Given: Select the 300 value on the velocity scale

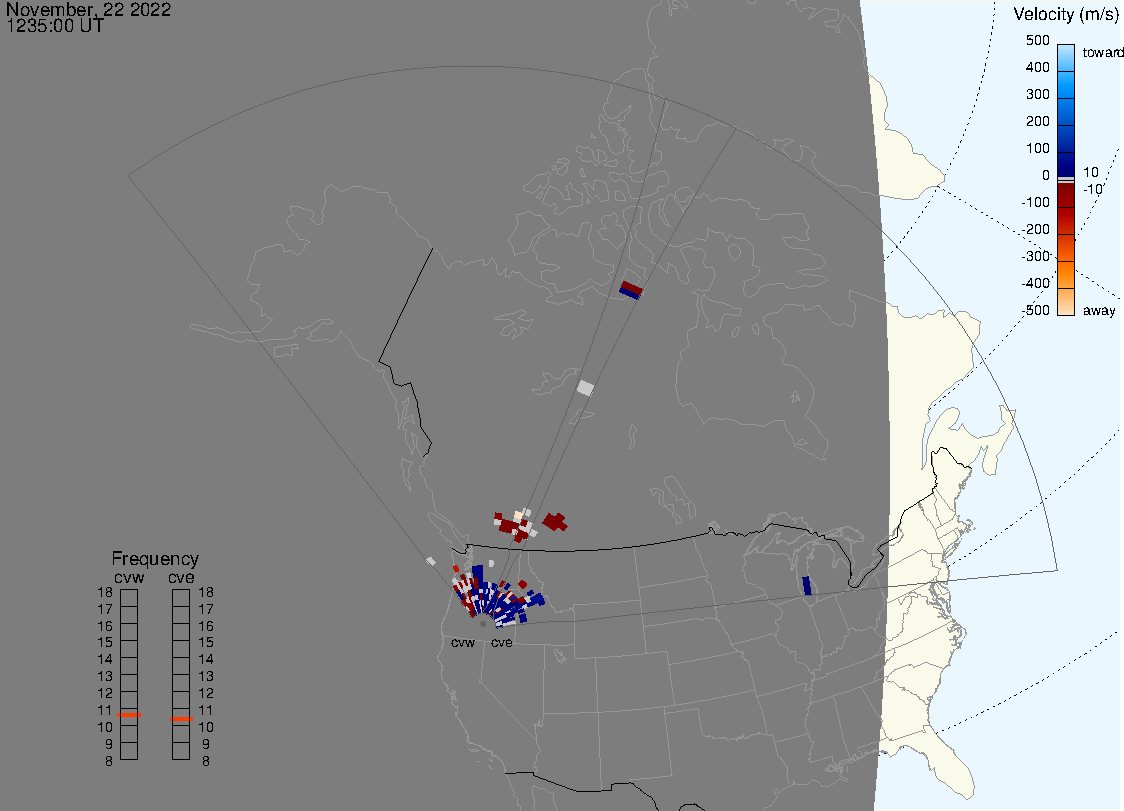Looking at the screenshot, I should (x=1037, y=94).
